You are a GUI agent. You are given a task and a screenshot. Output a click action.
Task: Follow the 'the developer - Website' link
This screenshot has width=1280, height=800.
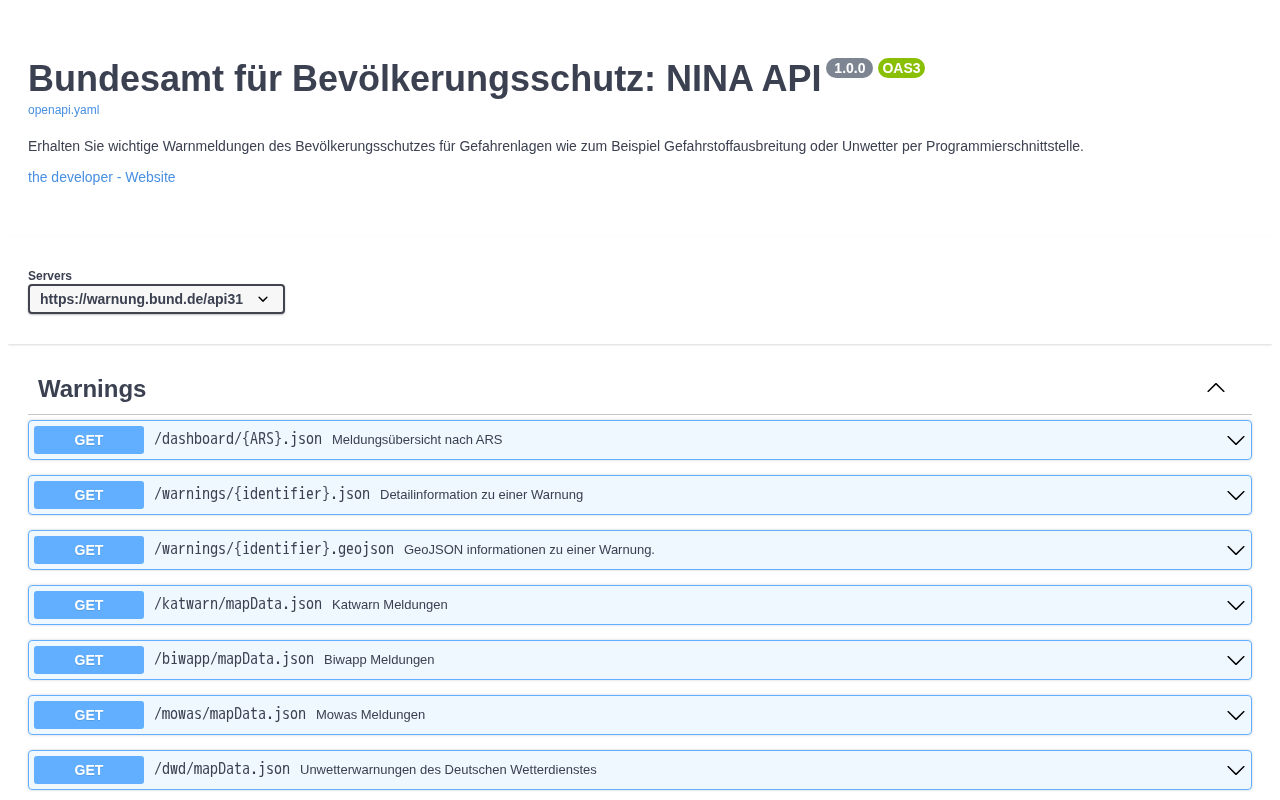[101, 177]
